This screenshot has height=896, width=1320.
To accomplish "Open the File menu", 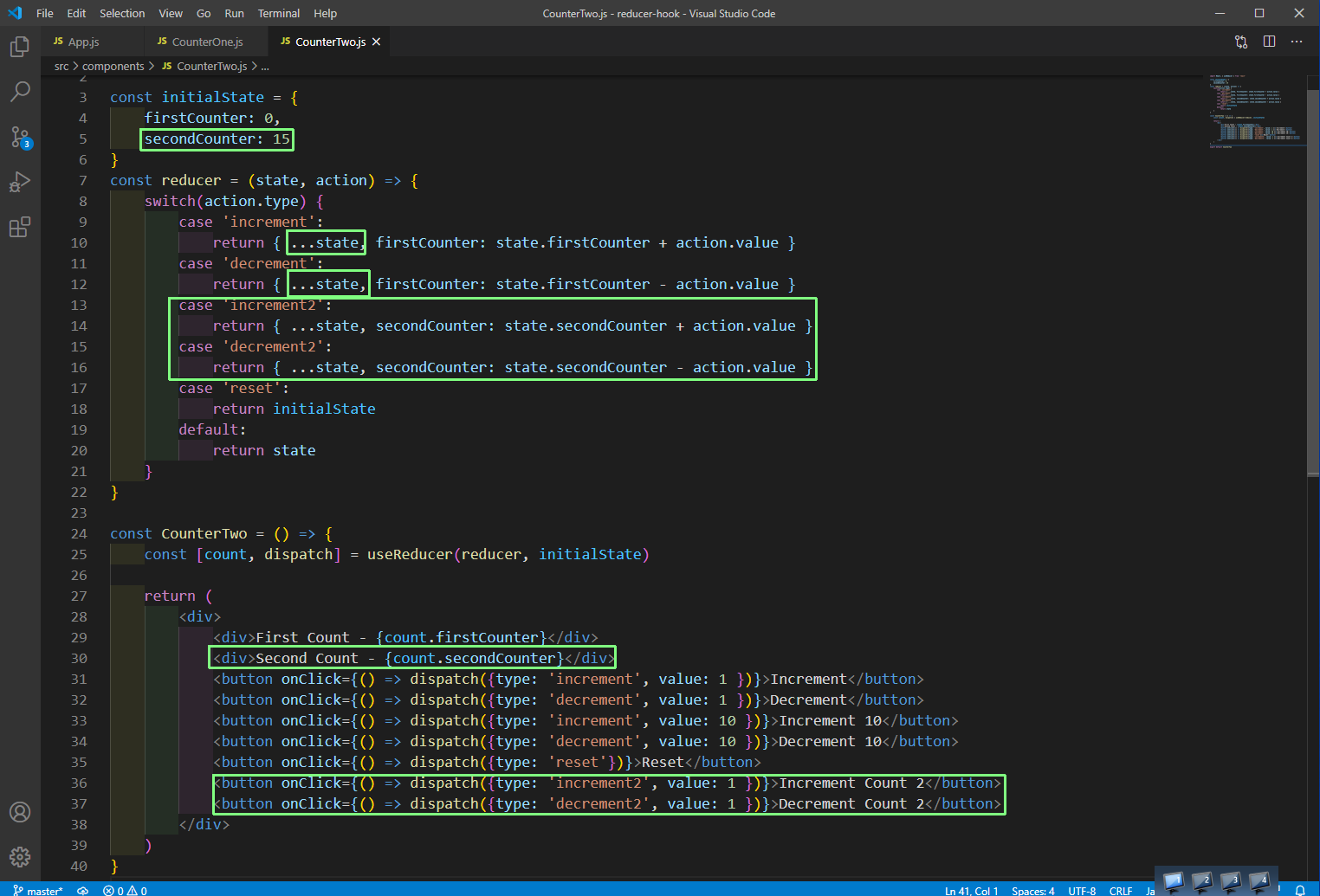I will click(45, 13).
